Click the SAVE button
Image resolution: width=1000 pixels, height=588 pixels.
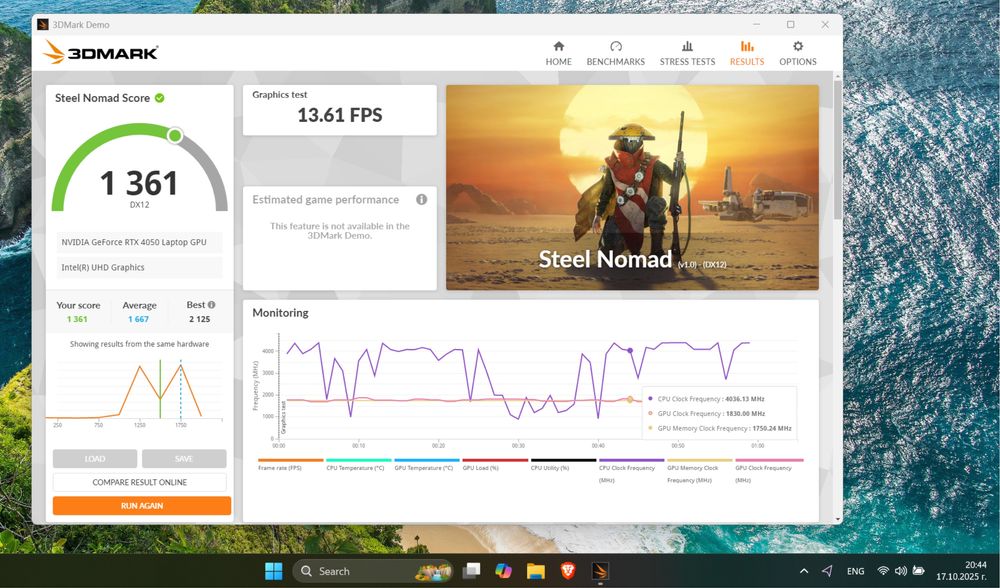184,459
